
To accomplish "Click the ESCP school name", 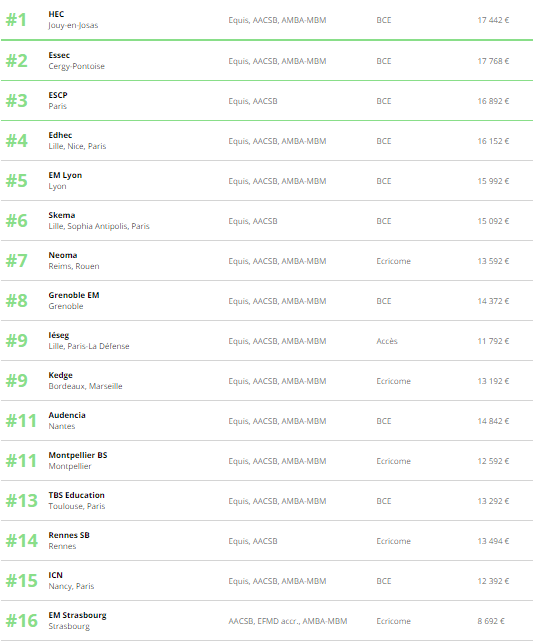I will point(58,95).
